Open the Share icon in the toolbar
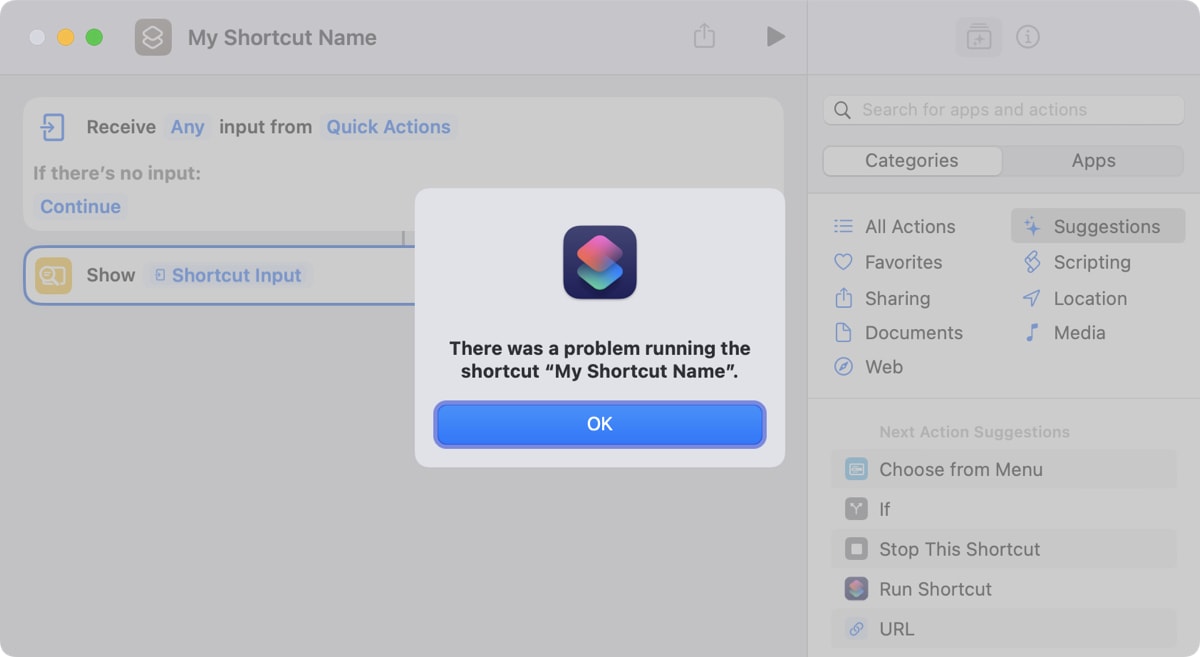The height and width of the screenshot is (657, 1200). point(704,36)
